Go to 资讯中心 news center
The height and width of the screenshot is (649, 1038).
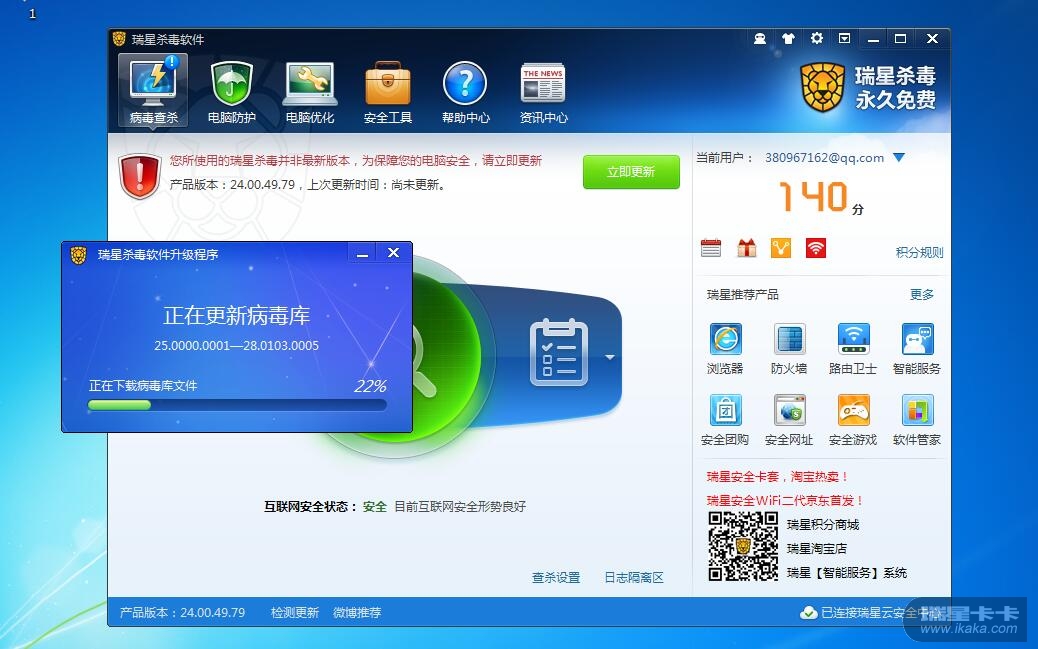click(x=543, y=90)
